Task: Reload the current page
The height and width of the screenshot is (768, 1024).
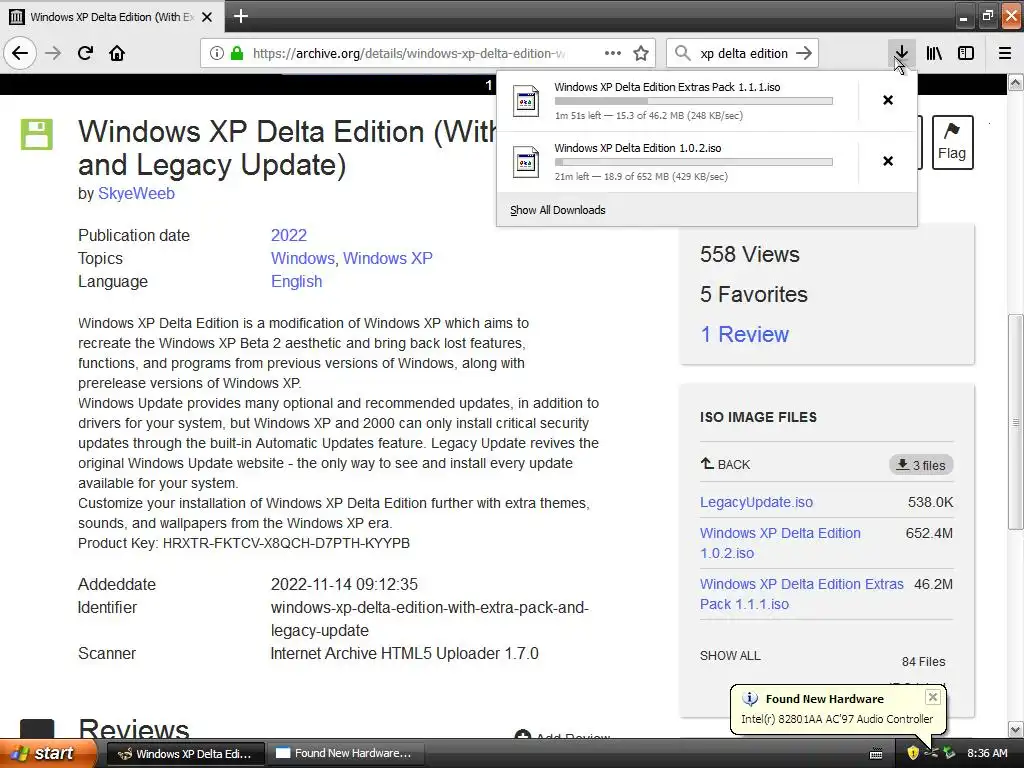Action: 85,53
